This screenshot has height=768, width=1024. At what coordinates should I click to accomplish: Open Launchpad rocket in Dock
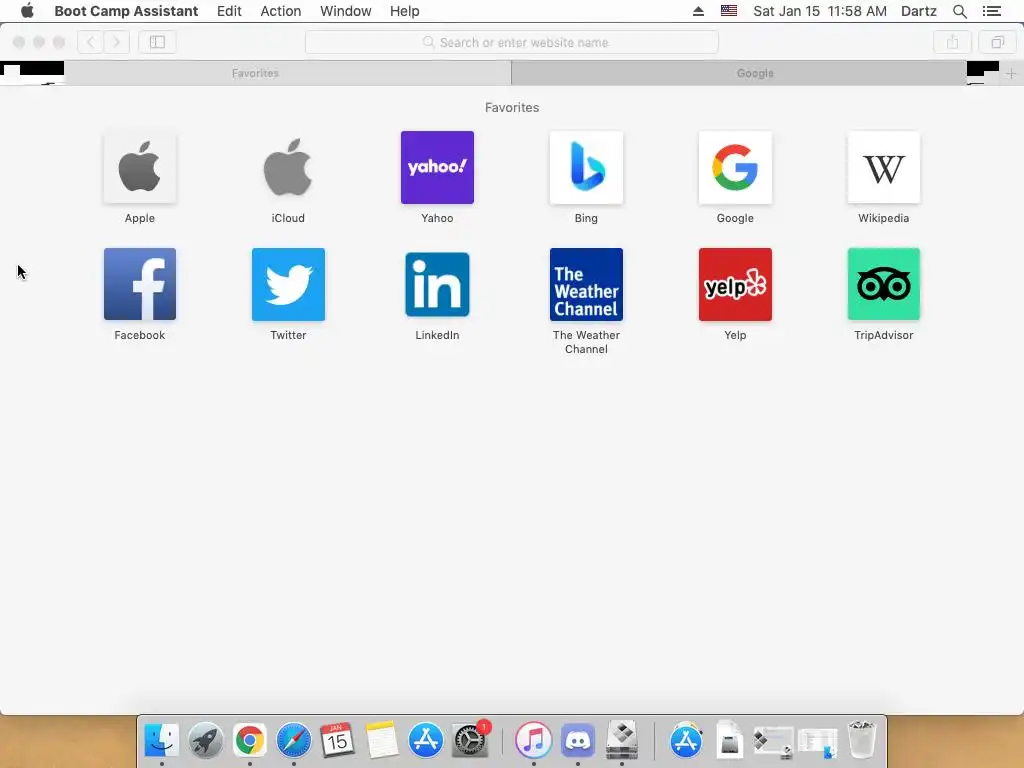click(x=205, y=740)
